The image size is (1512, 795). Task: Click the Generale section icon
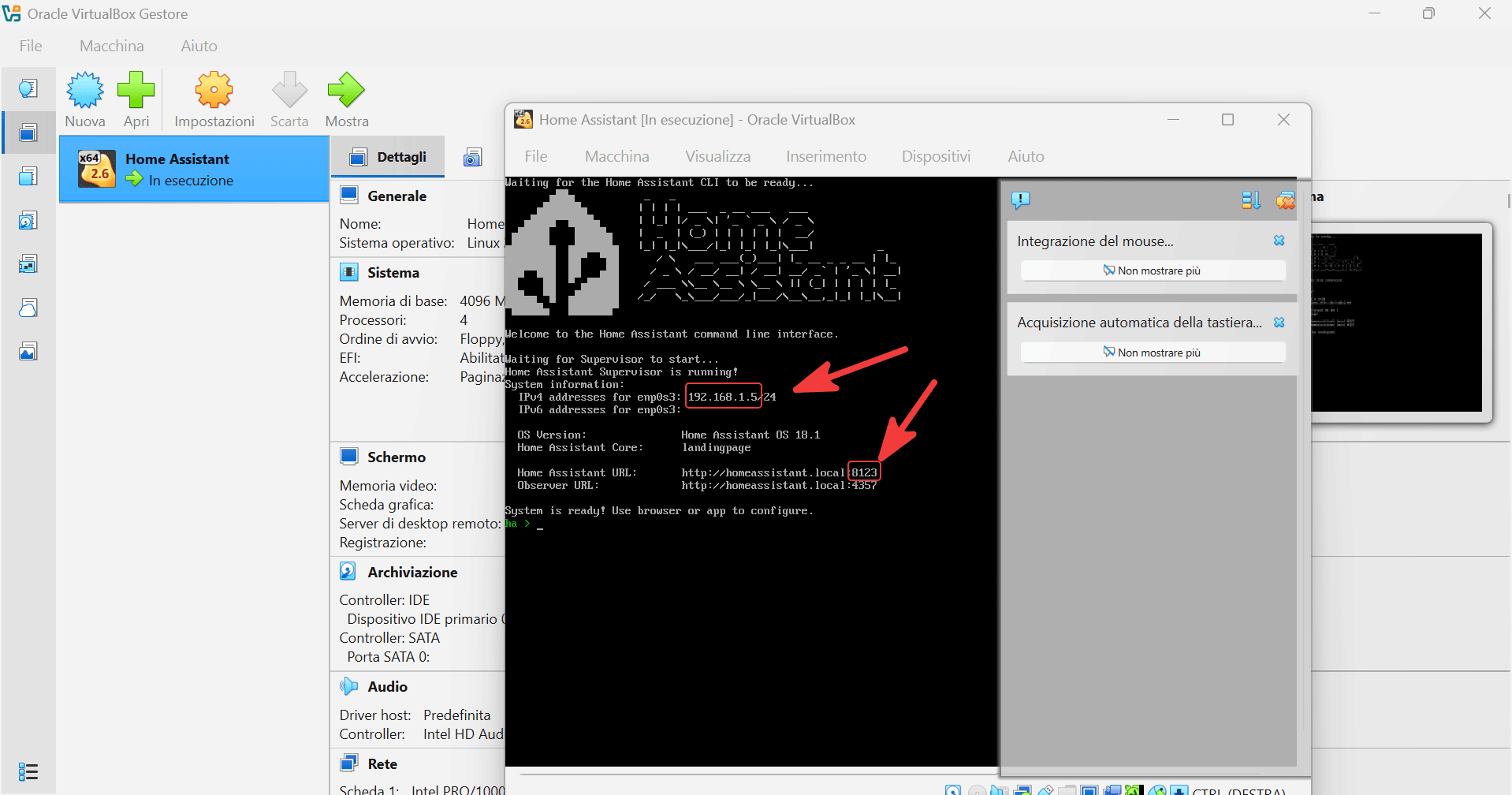tap(348, 195)
